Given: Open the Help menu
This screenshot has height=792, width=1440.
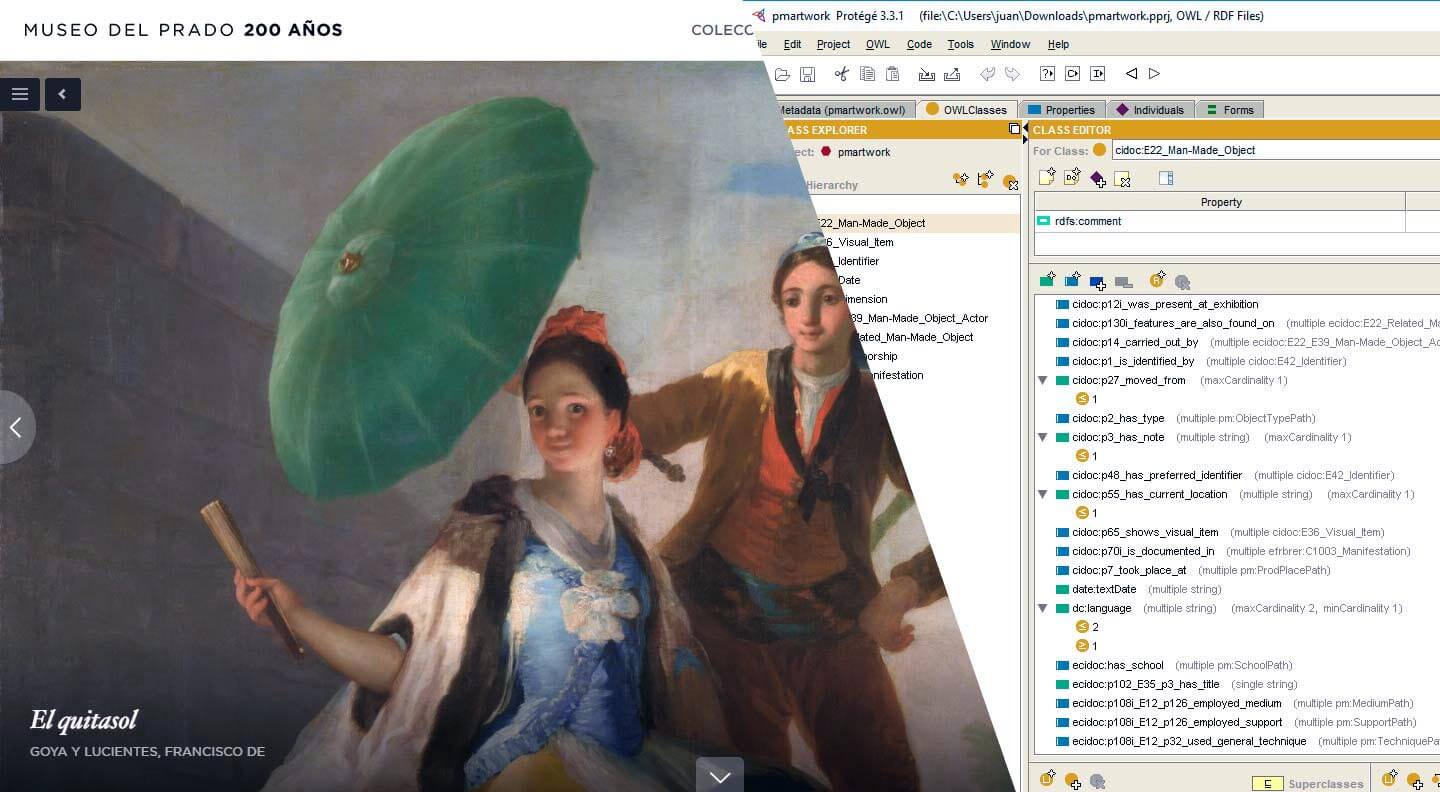Looking at the screenshot, I should pos(1058,44).
